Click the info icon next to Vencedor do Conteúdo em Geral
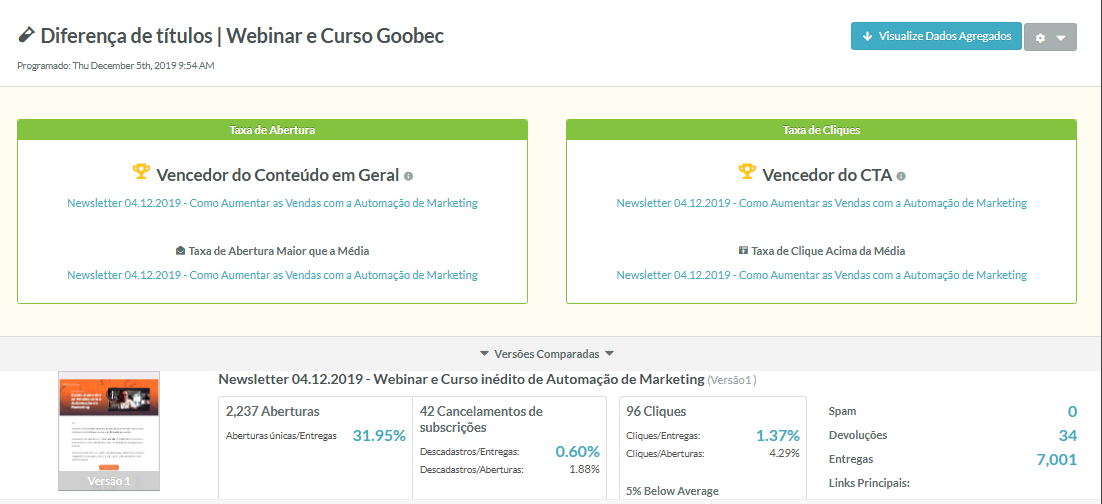Image resolution: width=1102 pixels, height=504 pixels. 409,176
